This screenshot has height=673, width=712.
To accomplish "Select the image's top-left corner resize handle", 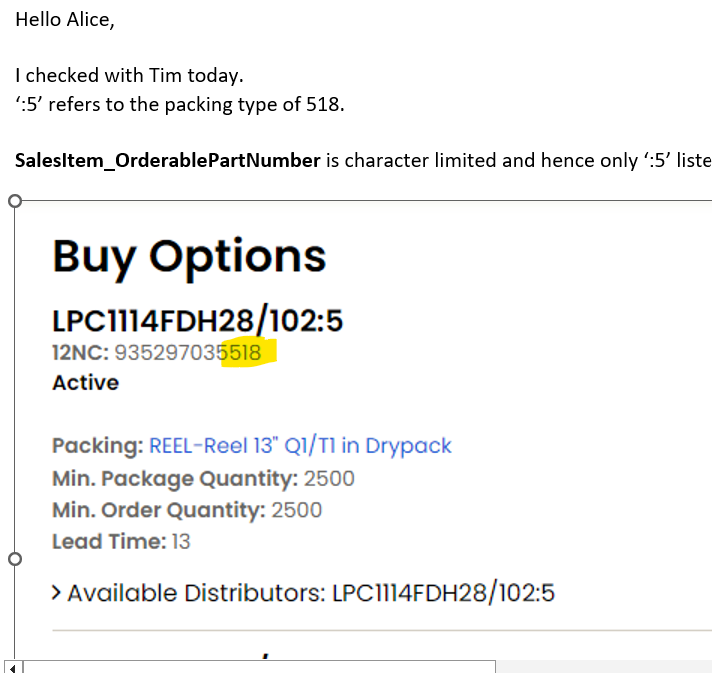I will 14,201.
